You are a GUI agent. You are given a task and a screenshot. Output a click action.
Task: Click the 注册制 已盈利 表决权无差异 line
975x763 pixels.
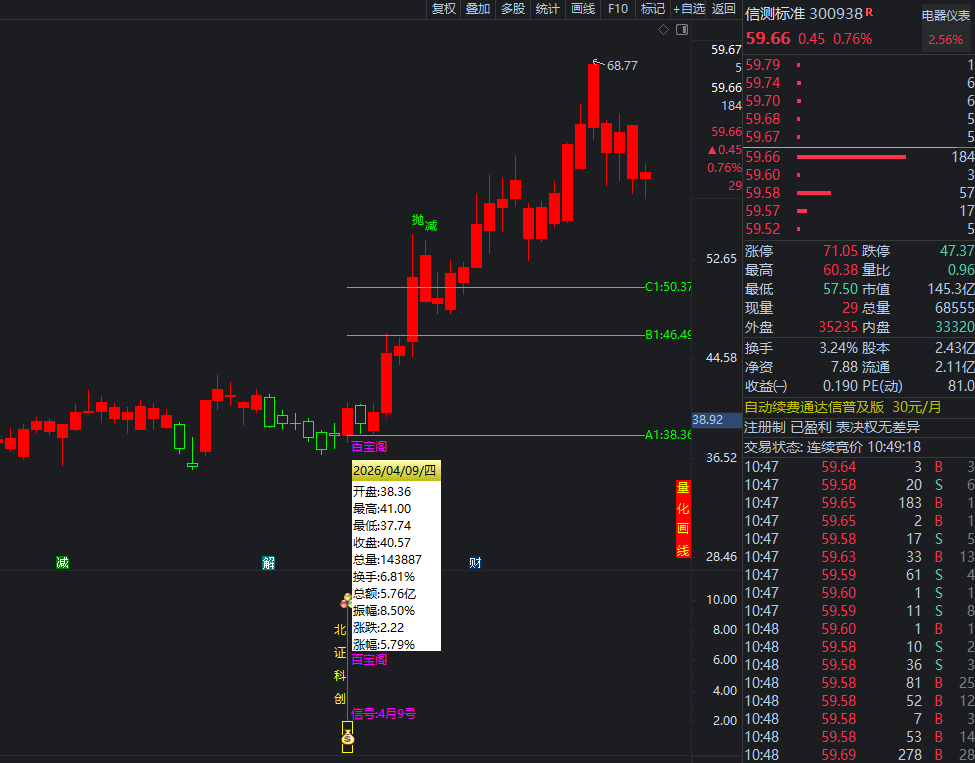tap(832, 427)
